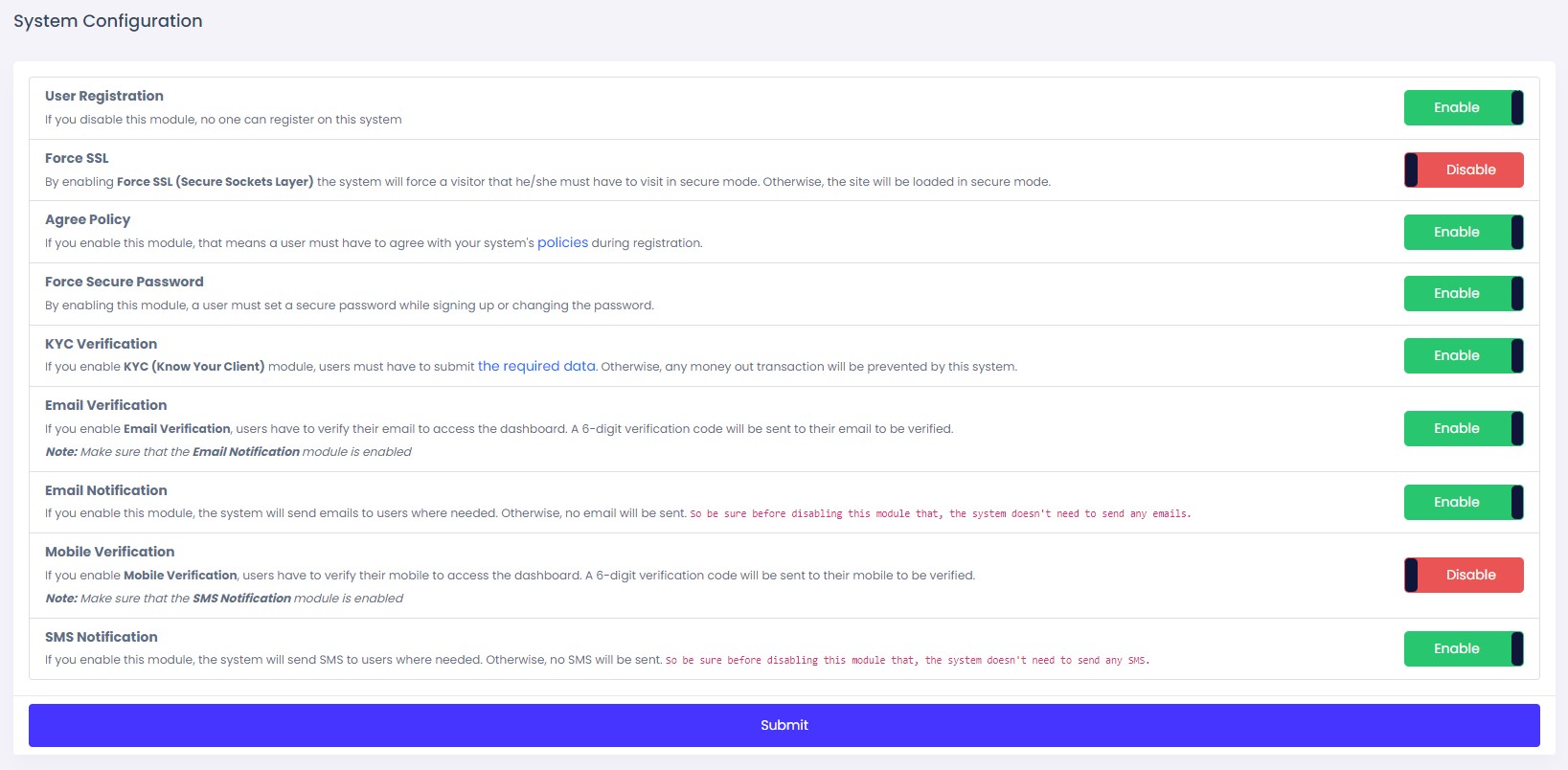Screen dimensions: 1568x770
Task: Click the Email Verification note text
Action: tap(228, 452)
